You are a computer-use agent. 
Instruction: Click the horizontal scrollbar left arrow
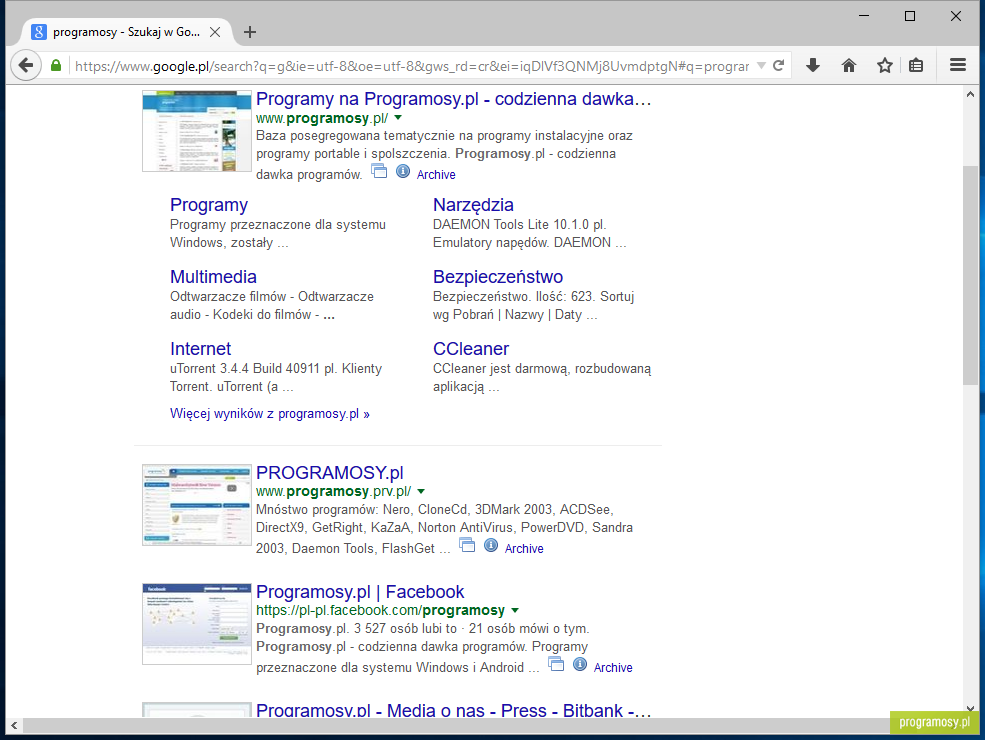coord(14,726)
